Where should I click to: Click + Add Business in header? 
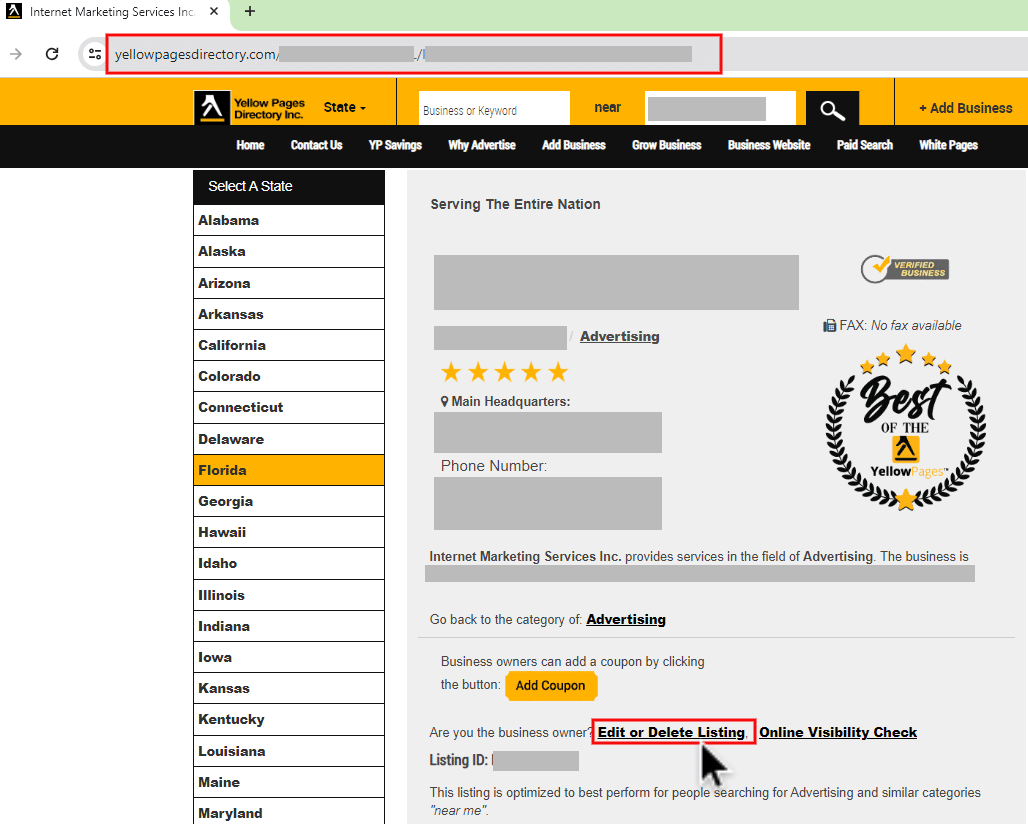tap(966, 108)
